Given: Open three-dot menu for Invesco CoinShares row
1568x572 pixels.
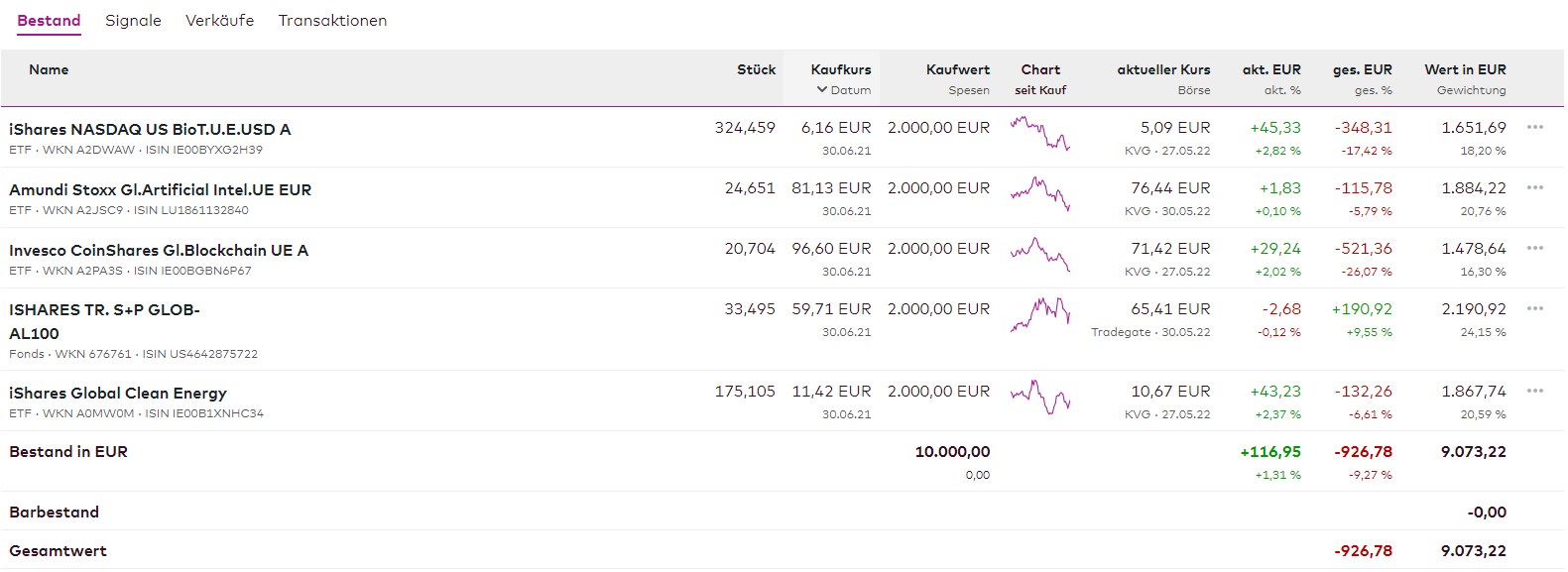Looking at the screenshot, I should [x=1534, y=248].
